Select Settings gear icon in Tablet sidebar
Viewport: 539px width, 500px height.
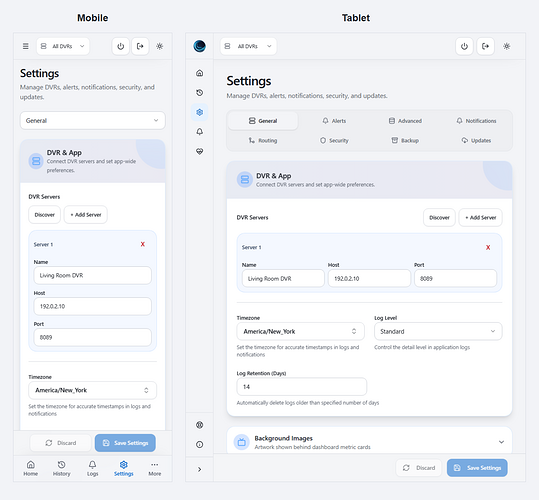[199, 112]
